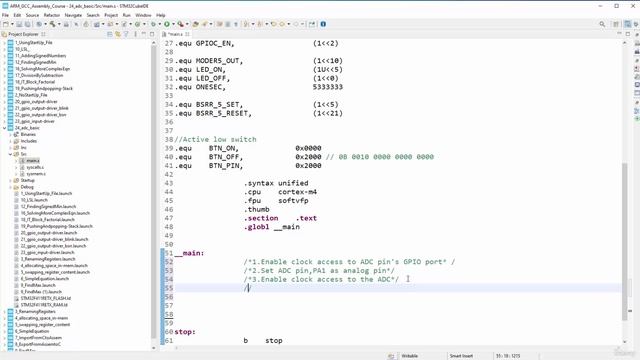This screenshot has width=640, height=360.
Task: Minimize the Project Explorer panel
Action: tap(143, 34)
